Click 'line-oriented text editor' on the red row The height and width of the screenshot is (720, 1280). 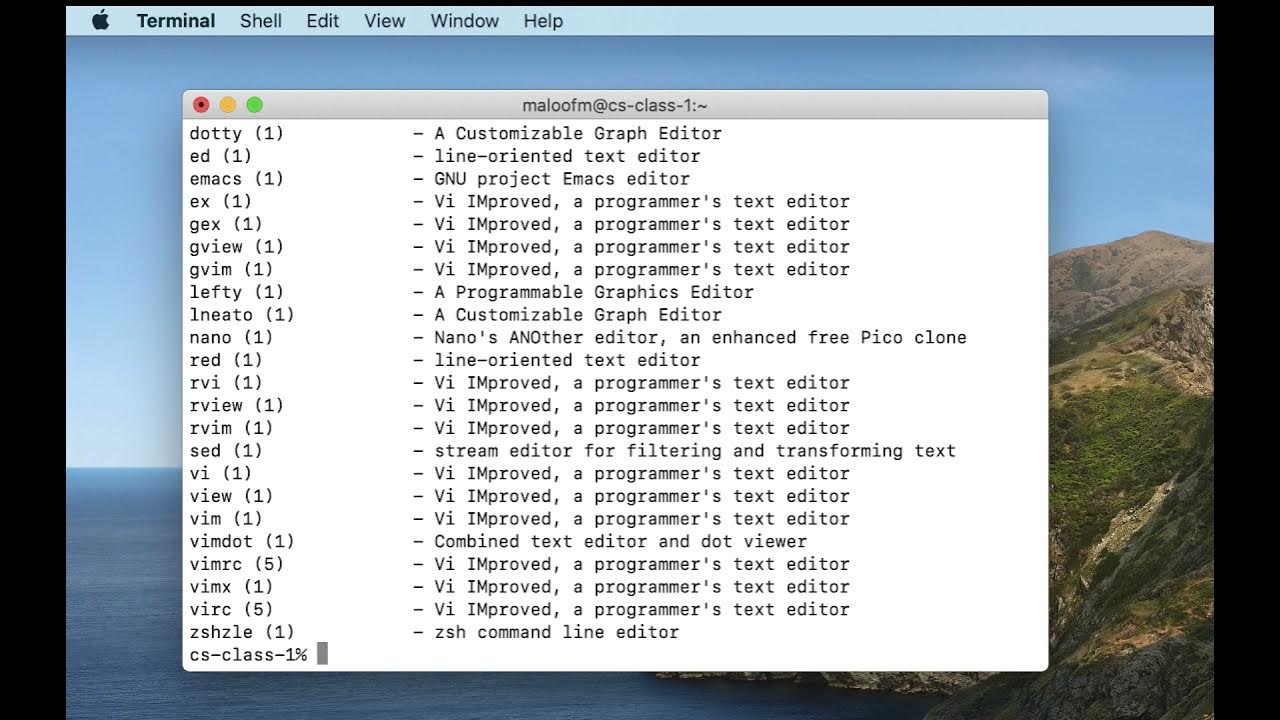point(567,360)
